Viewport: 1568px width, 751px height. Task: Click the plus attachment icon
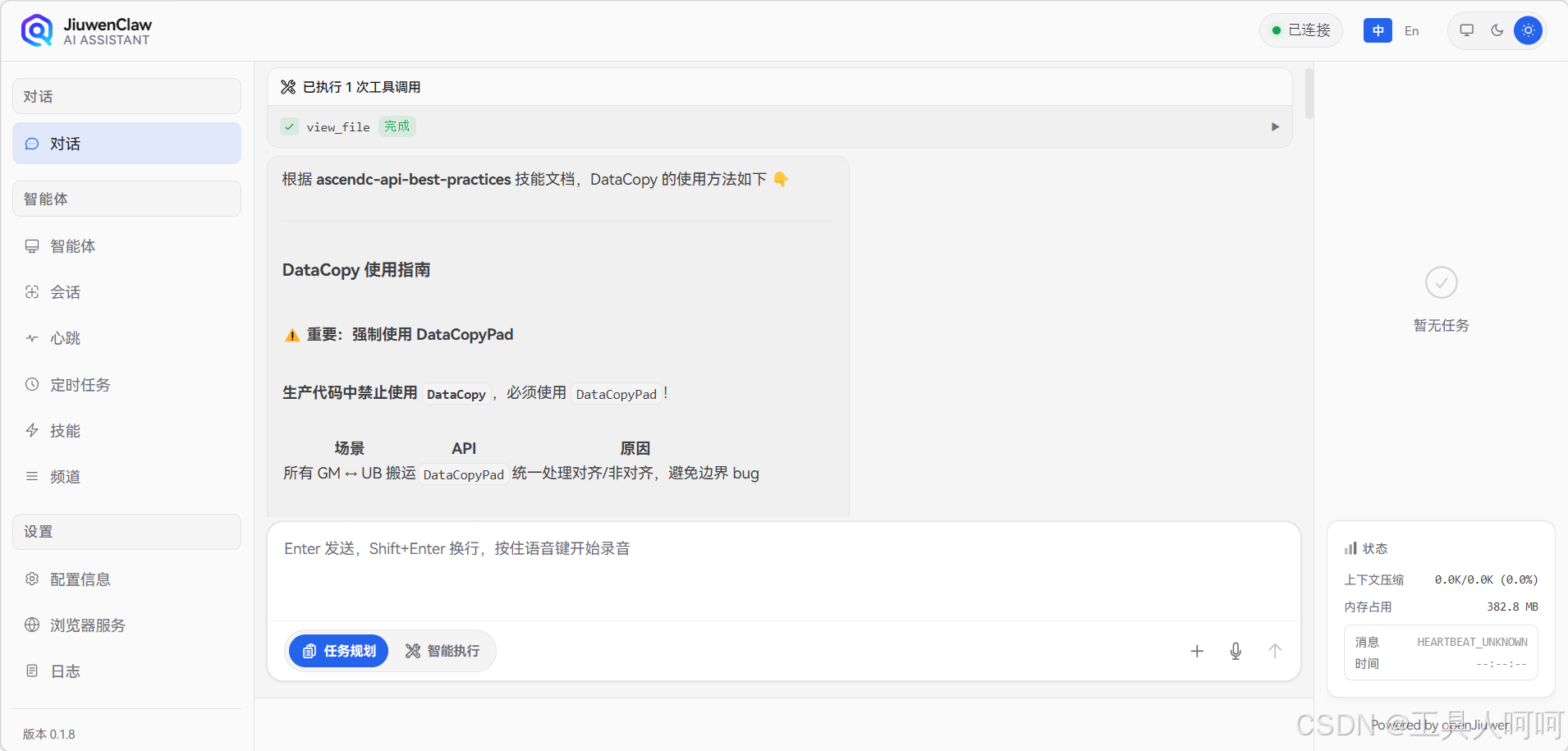[x=1197, y=651]
